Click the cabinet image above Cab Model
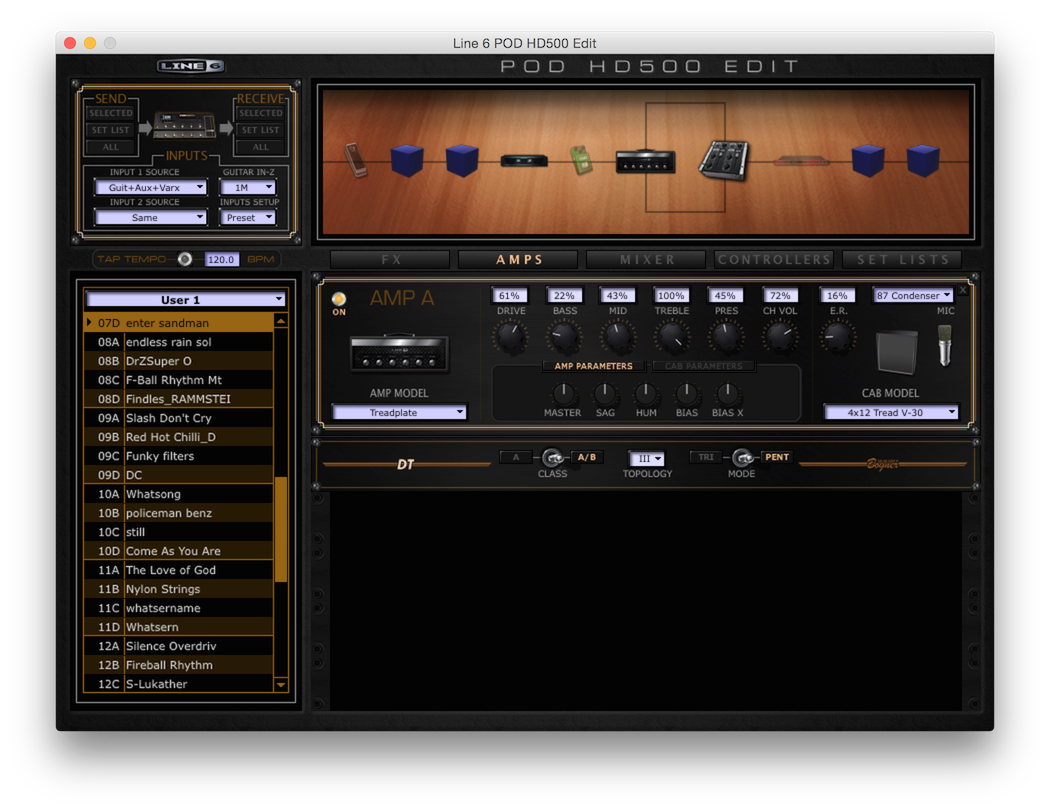Image resolution: width=1050 pixels, height=811 pixels. point(897,352)
